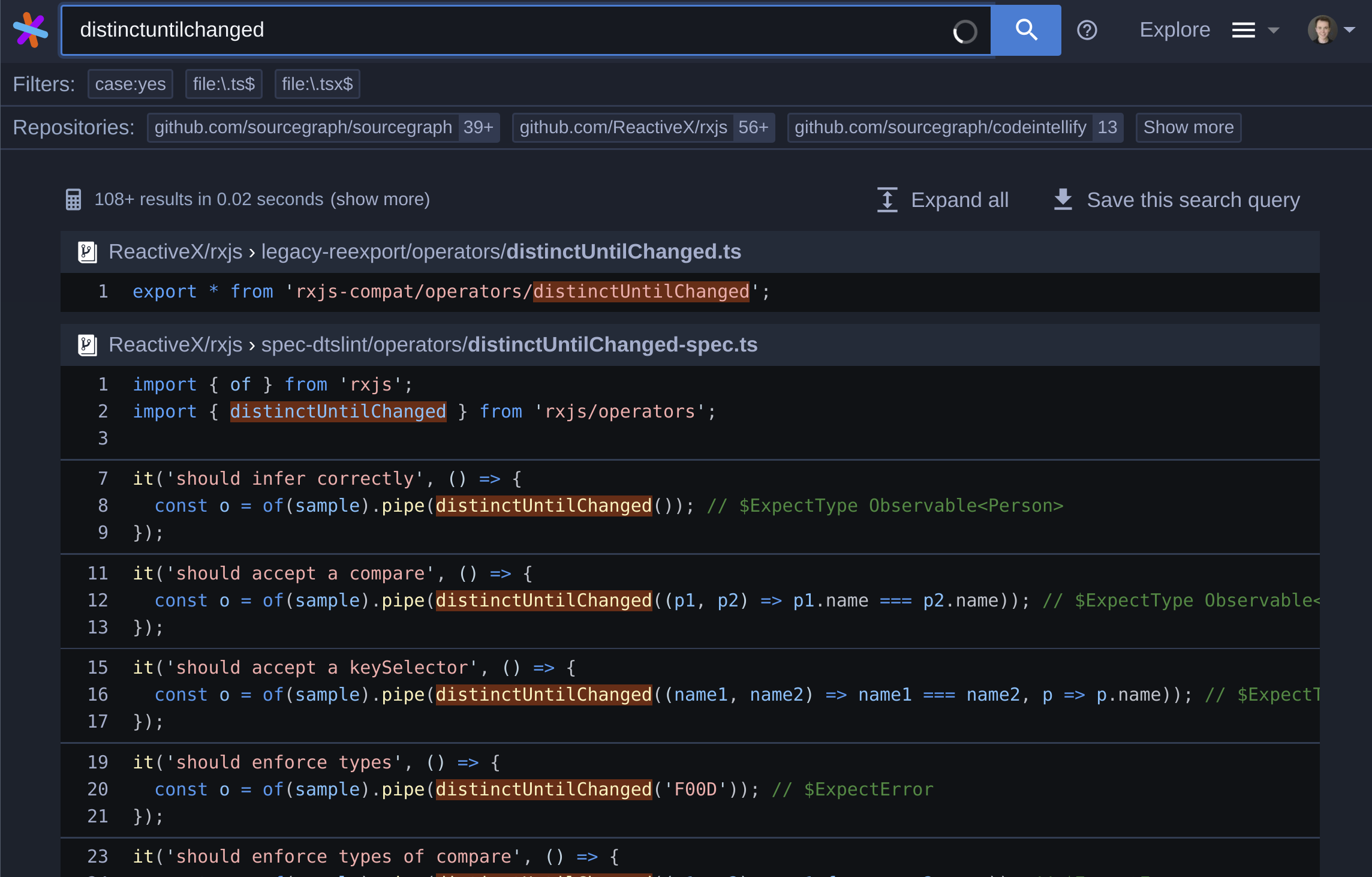Image resolution: width=1372 pixels, height=877 pixels.
Task: Open legacy-reexport/operators/distinctUntilChanged.ts file link
Action: tap(501, 252)
